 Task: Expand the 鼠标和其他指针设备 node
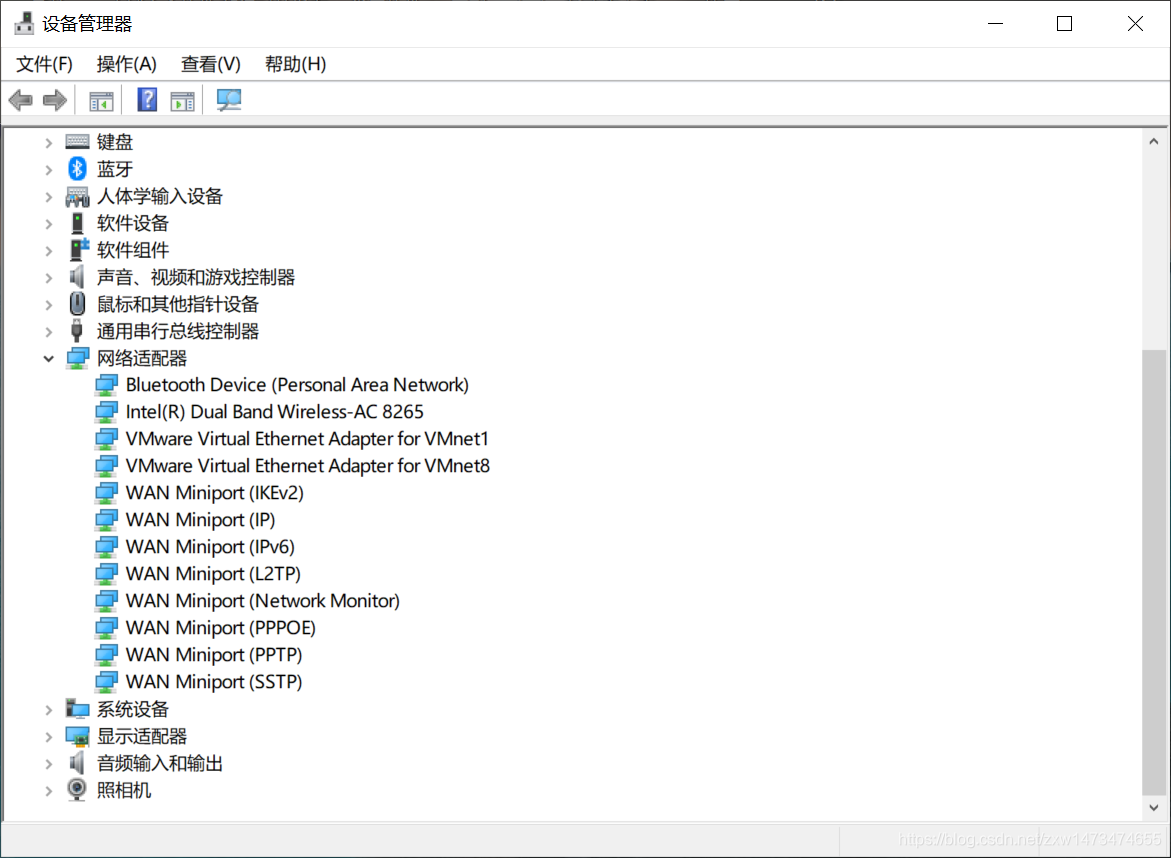49,305
